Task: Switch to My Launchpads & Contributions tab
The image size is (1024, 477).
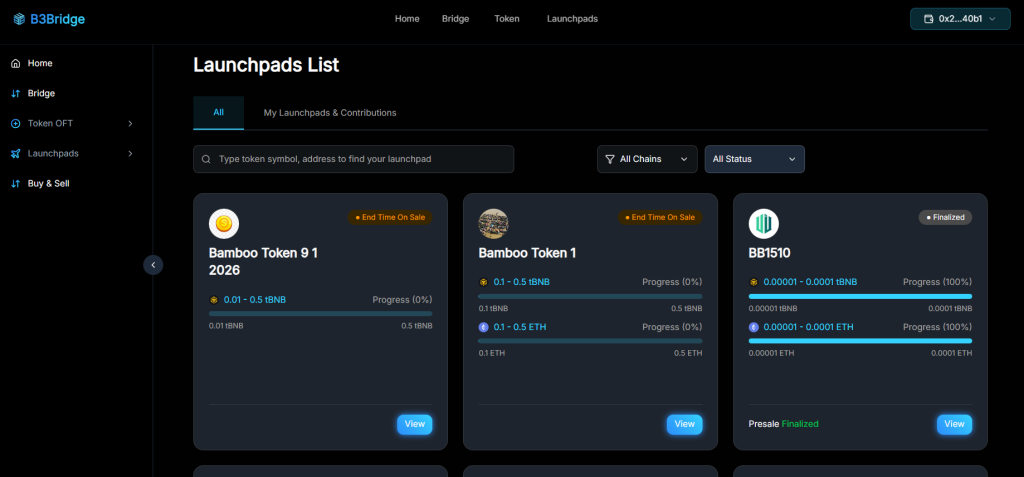Action: pyautogui.click(x=330, y=113)
